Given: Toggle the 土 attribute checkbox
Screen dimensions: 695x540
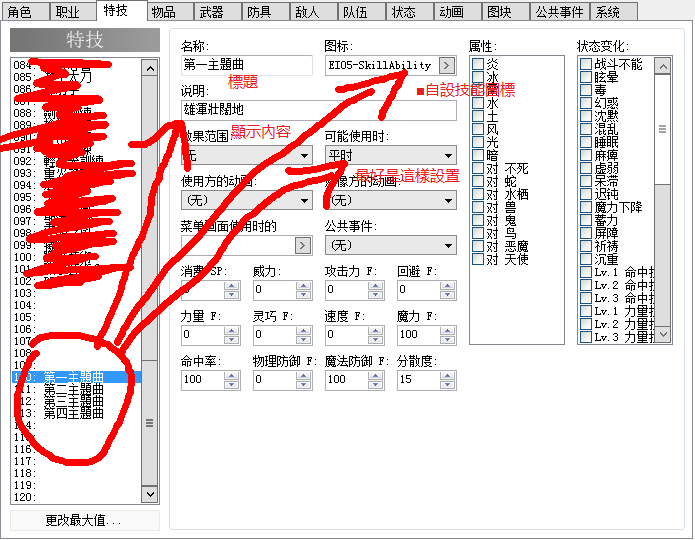Looking at the screenshot, I should point(478,116).
